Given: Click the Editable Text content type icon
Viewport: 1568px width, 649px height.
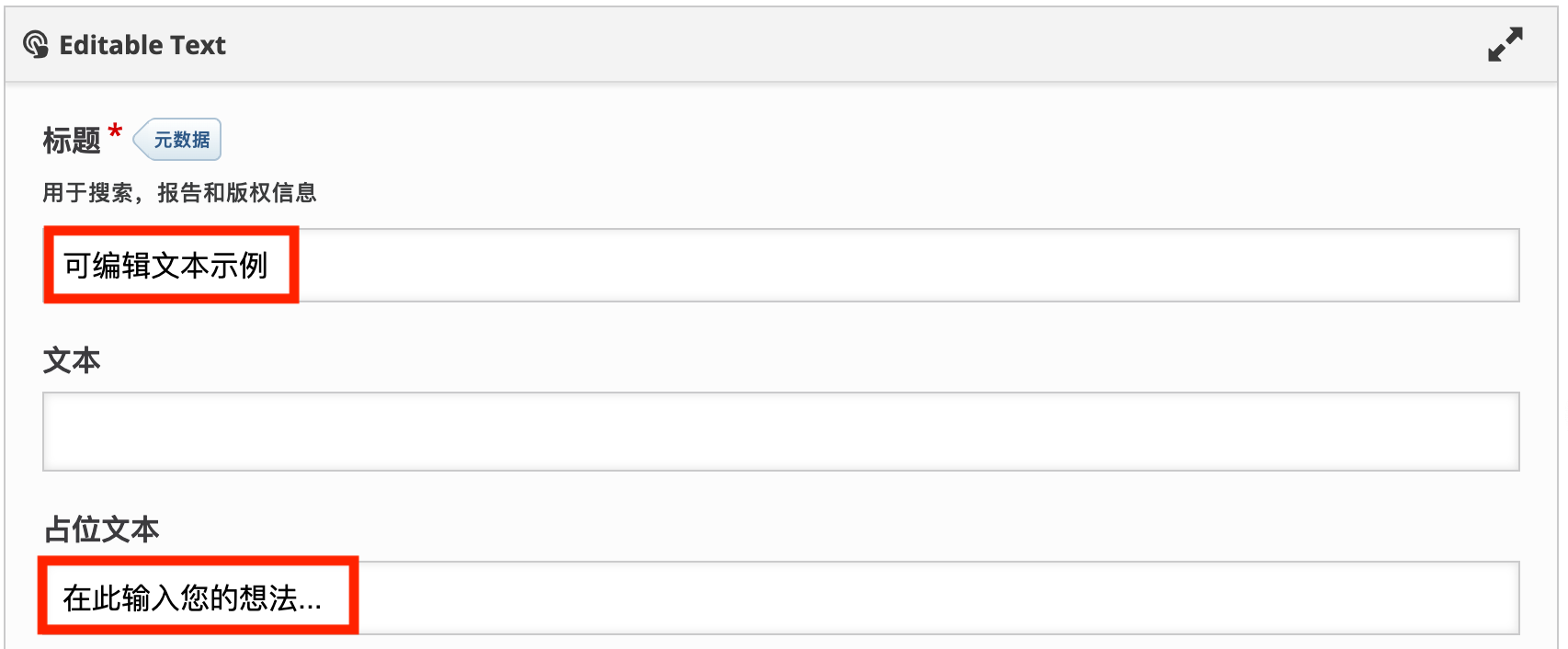Looking at the screenshot, I should pyautogui.click(x=36, y=44).
